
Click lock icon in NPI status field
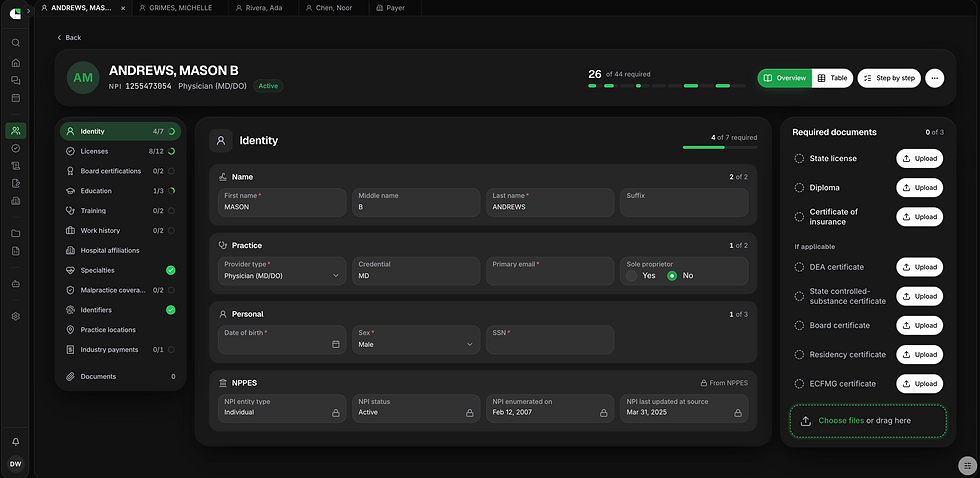coord(469,413)
